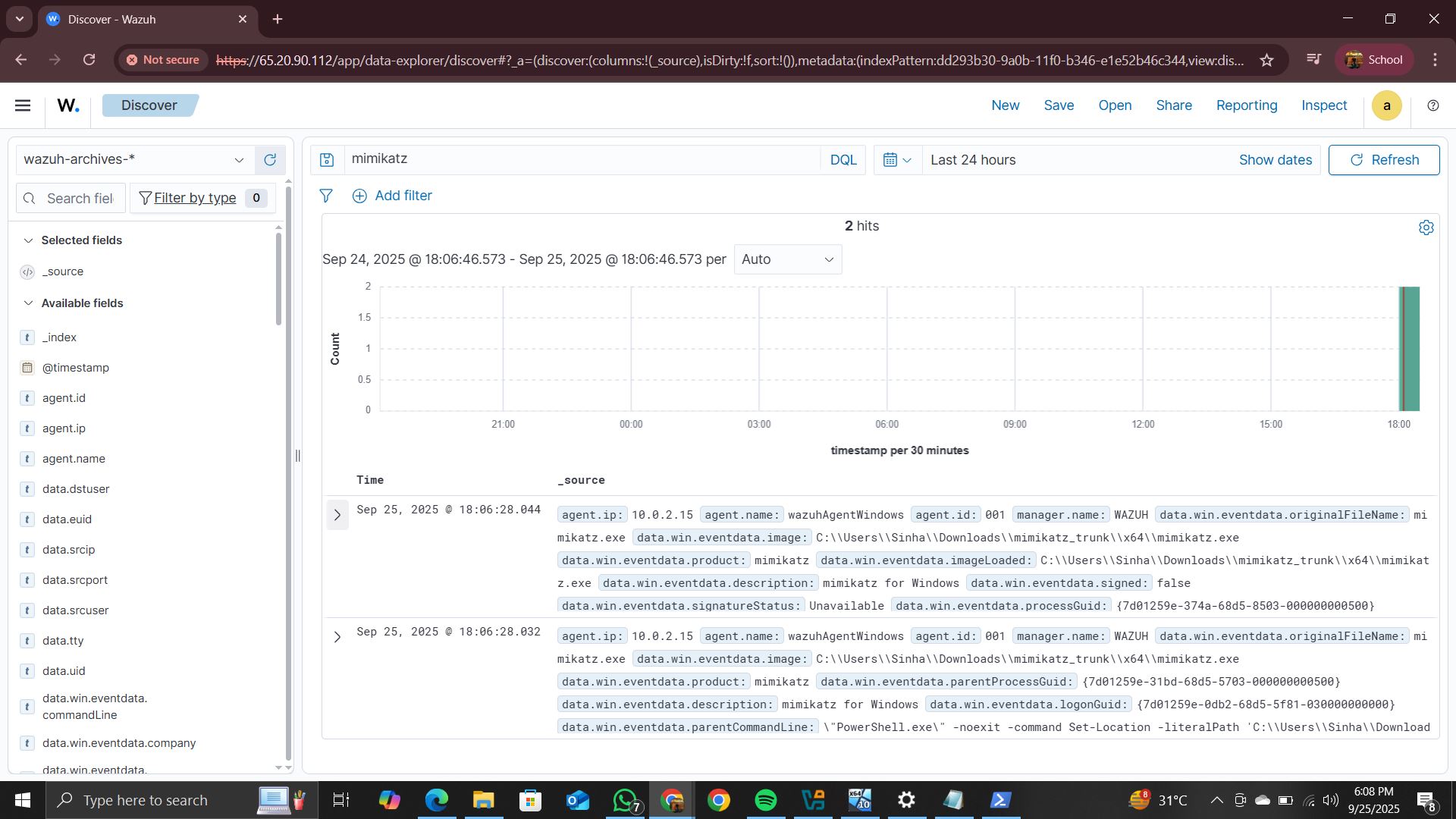The height and width of the screenshot is (819, 1456).
Task: Toggle the Filter by type field filter
Action: [194, 198]
